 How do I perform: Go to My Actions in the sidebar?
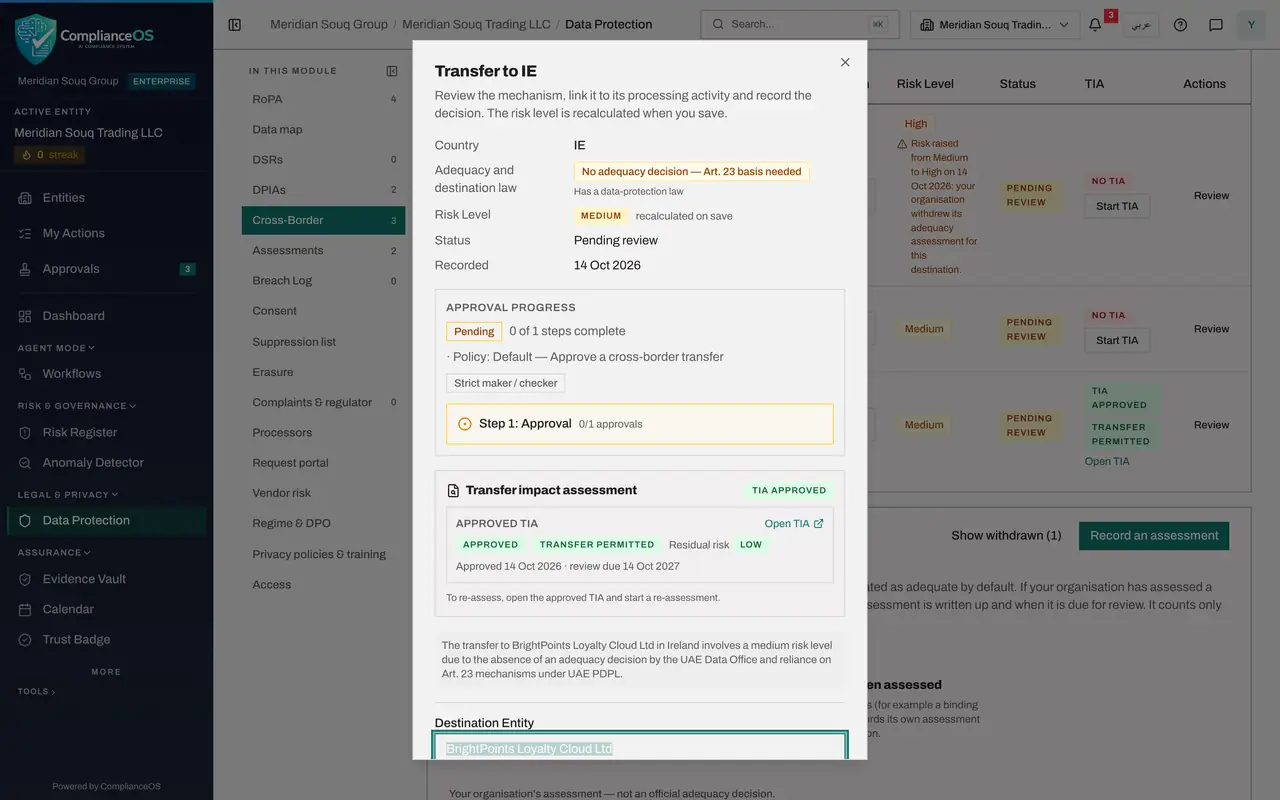(106, 233)
